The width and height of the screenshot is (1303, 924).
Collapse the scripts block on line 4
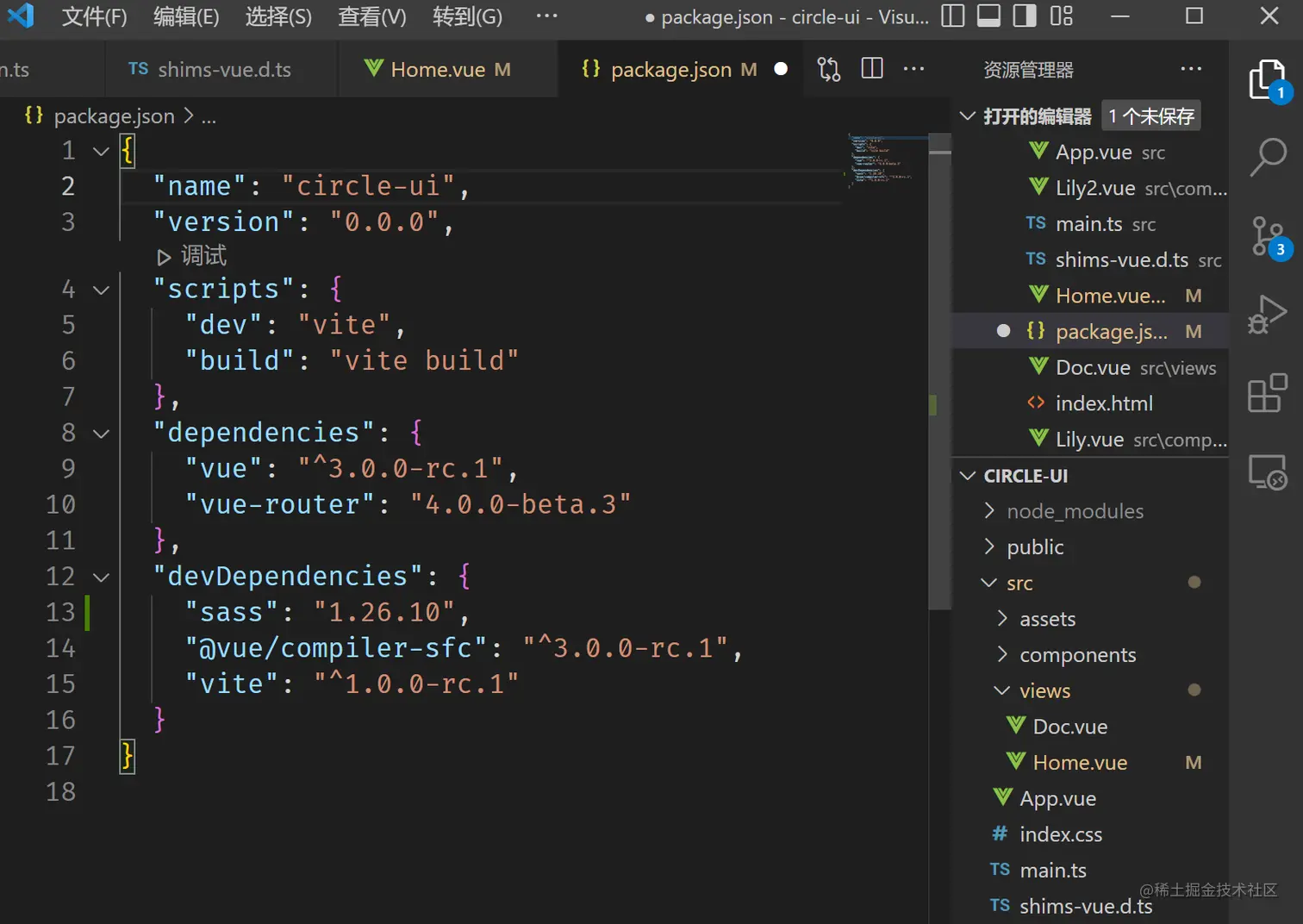(x=101, y=290)
